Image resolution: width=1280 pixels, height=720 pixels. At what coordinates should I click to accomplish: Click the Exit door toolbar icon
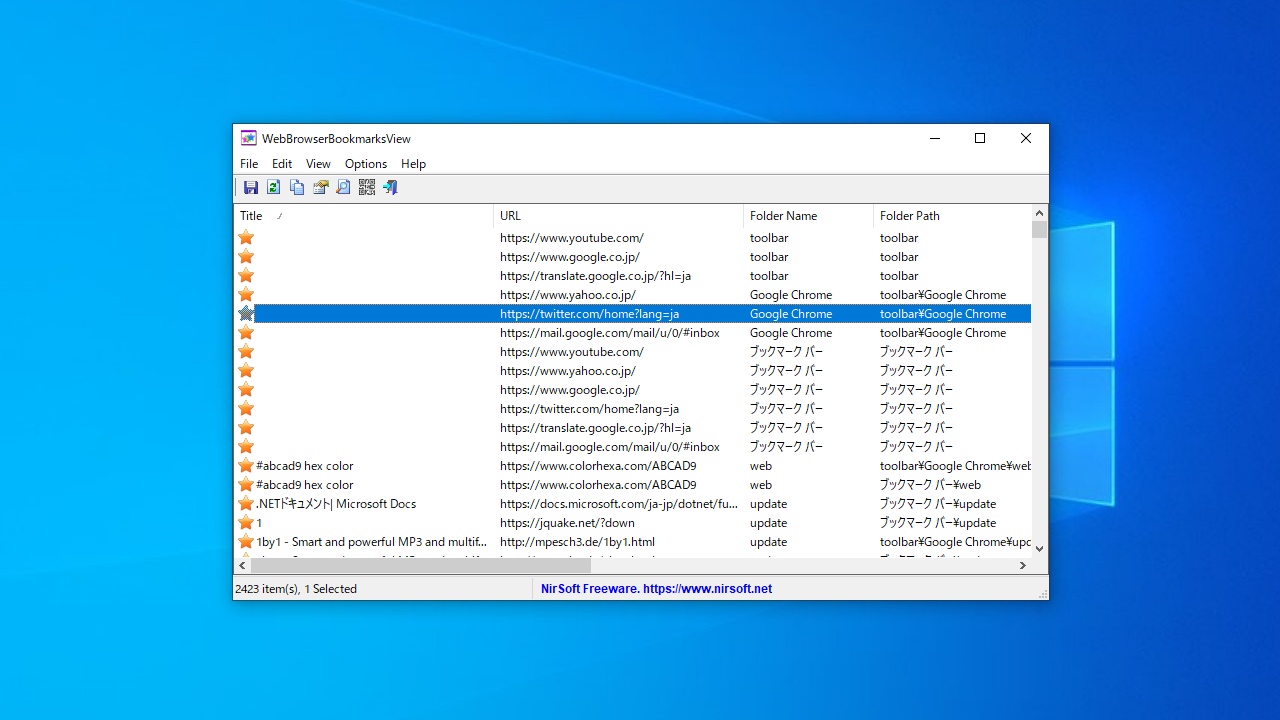(390, 187)
